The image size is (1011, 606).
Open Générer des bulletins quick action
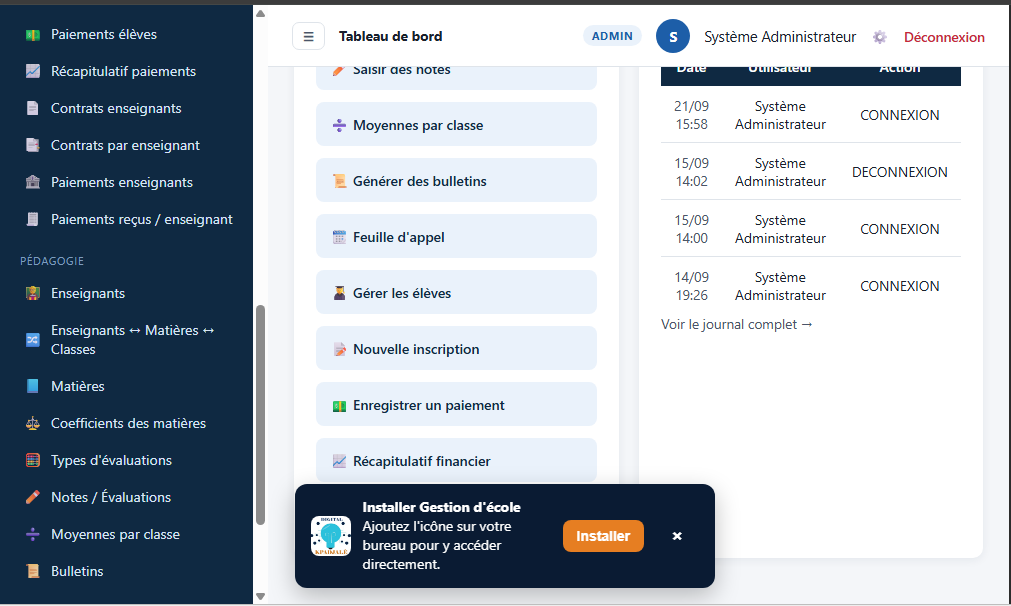coord(456,181)
